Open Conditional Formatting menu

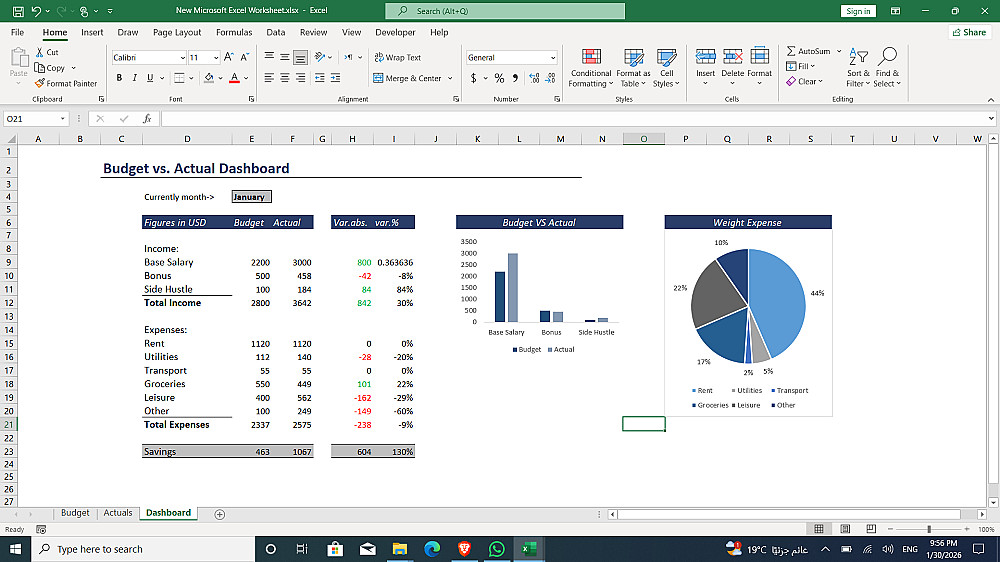[x=591, y=68]
